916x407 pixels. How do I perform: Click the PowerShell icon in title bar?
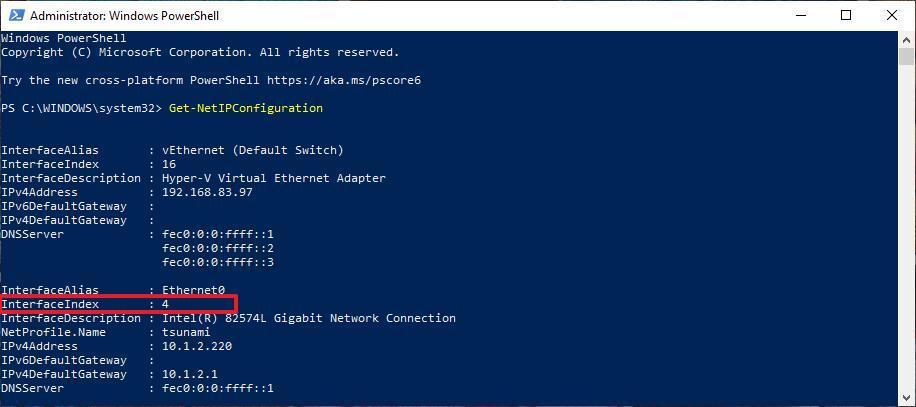click(x=14, y=16)
